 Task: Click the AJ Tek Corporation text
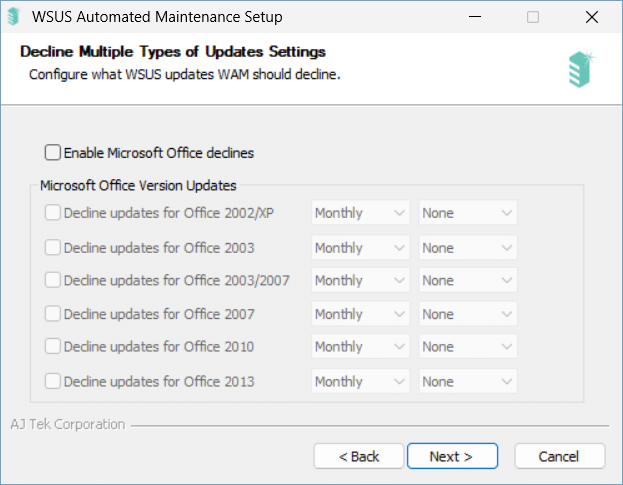point(68,424)
